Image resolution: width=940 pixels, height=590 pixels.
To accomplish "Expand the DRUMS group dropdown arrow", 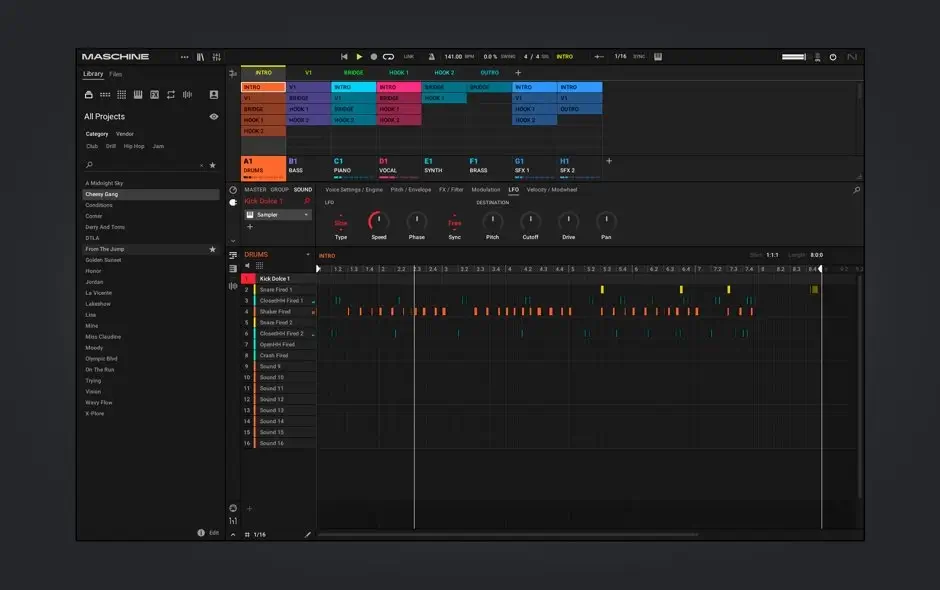I will (x=306, y=255).
